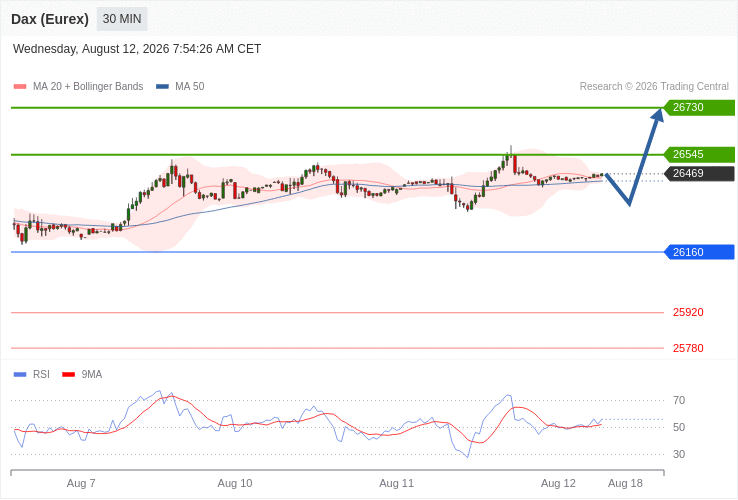This screenshot has width=738, height=500.
Task: Click the Aug 18 date axis label
Action: [x=625, y=483]
